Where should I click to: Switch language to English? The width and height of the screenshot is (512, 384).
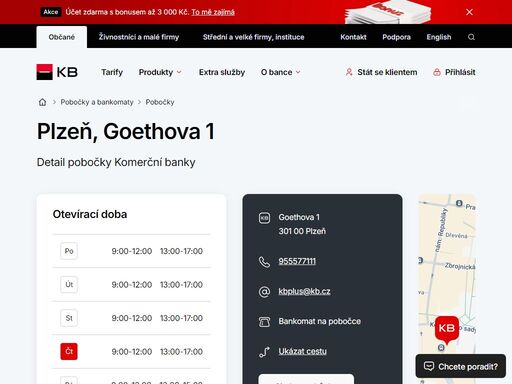[439, 37]
